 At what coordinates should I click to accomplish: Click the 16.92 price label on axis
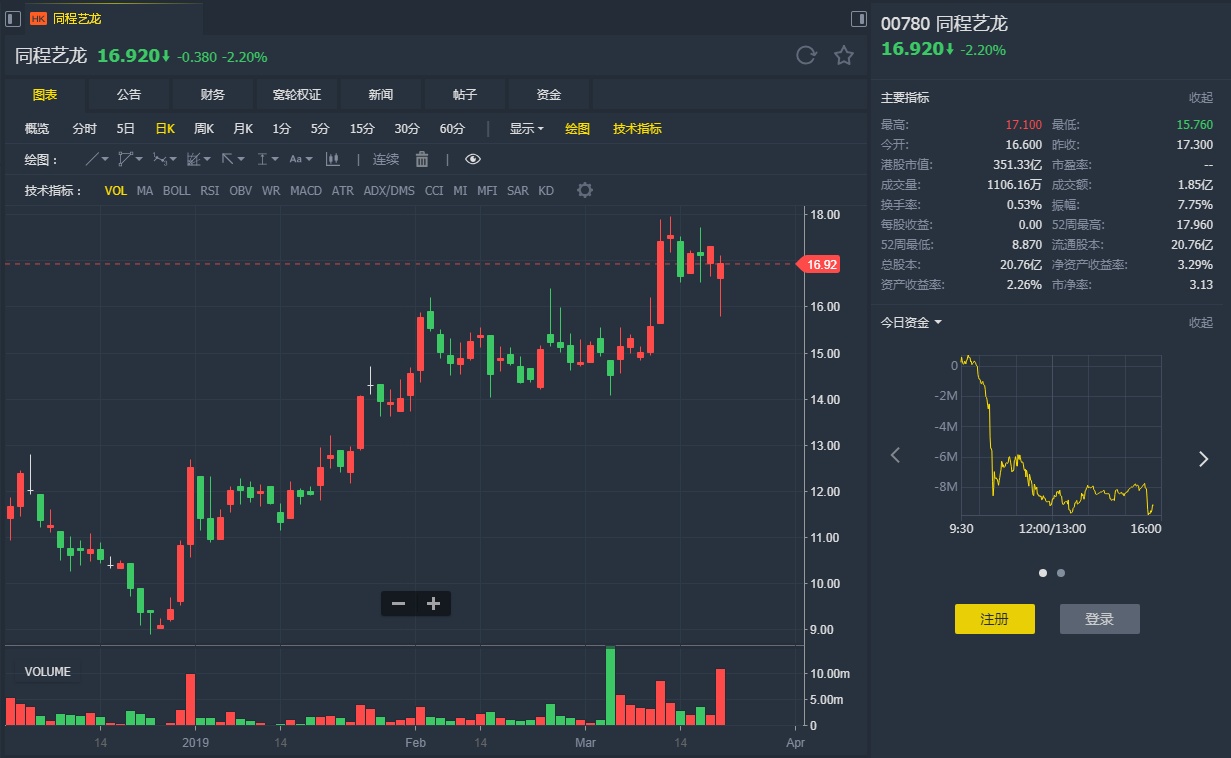coord(819,264)
